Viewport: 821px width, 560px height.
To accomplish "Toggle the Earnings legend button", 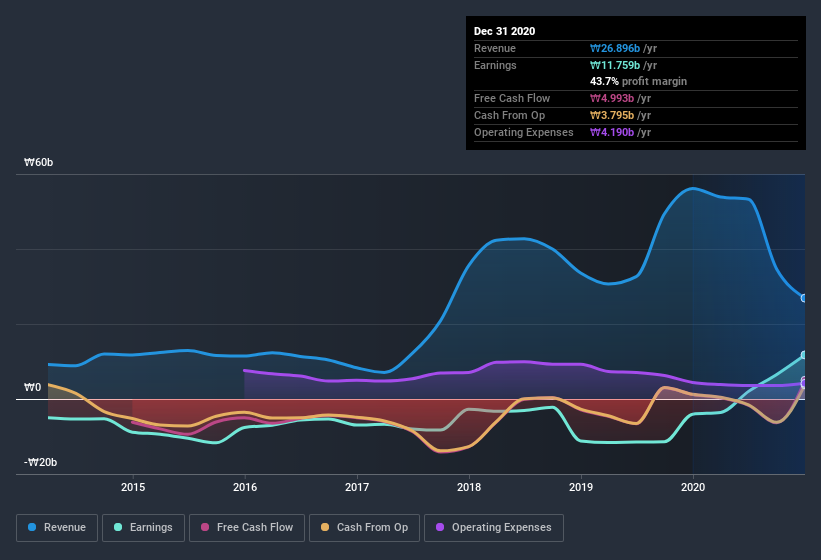I will [143, 527].
